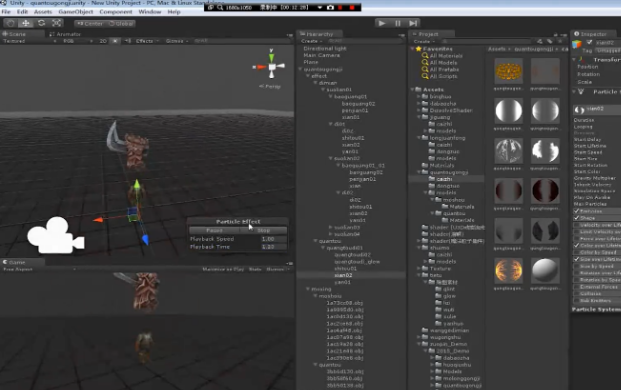This screenshot has height=390, width=621.
Task: Open the Assets menu
Action: pos(43,12)
